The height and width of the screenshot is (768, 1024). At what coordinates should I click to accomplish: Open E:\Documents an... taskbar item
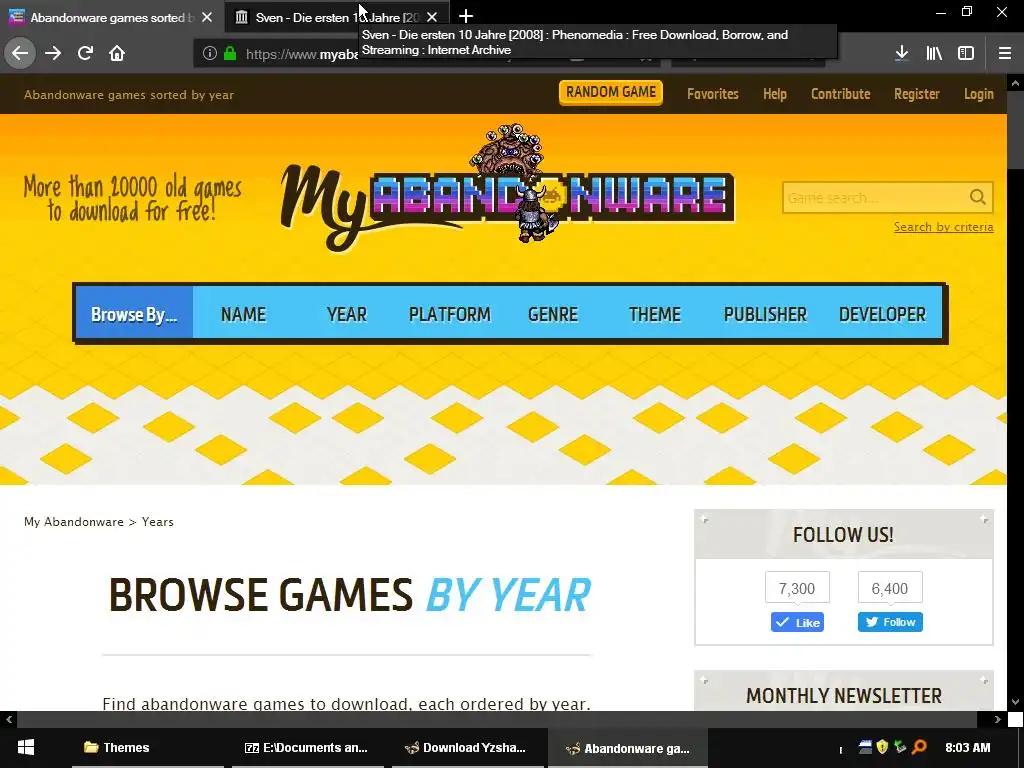(x=306, y=748)
